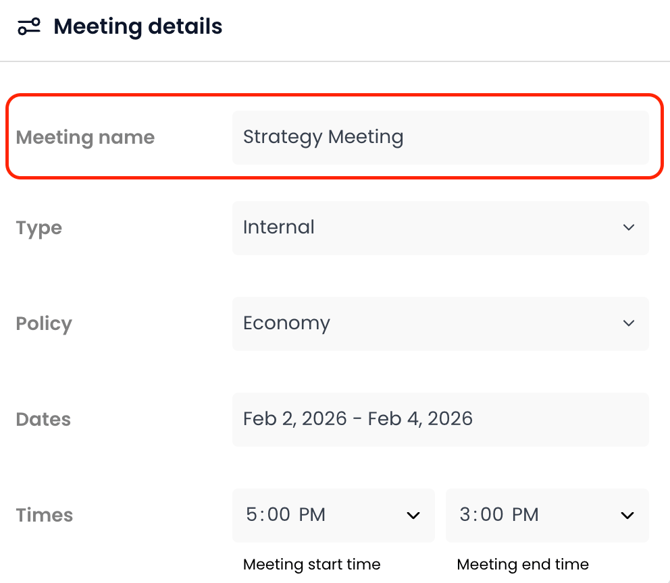670x583 pixels.
Task: Click the Meeting start time caption
Action: pyautogui.click(x=311, y=564)
